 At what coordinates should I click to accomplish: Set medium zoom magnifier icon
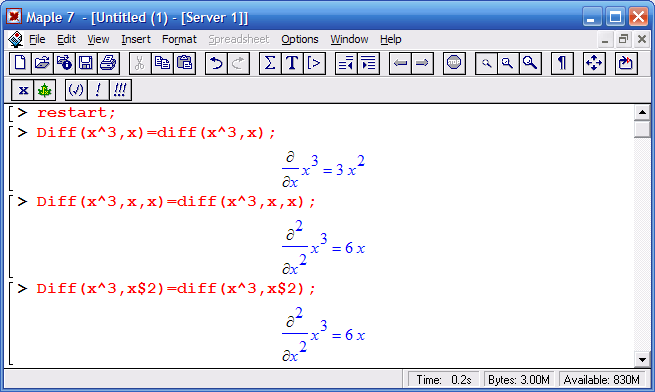pyautogui.click(x=508, y=64)
